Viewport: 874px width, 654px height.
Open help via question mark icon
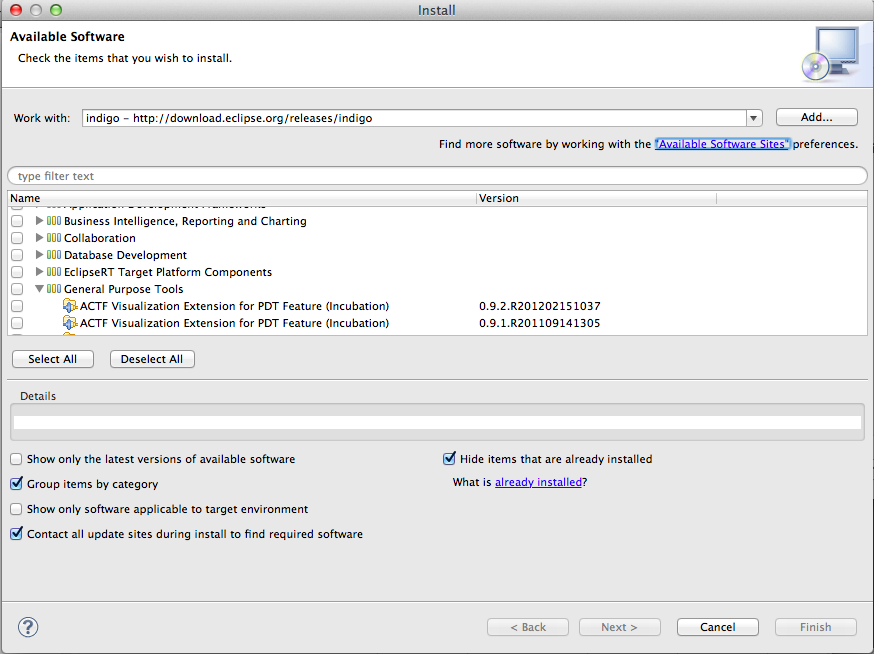pyautogui.click(x=28, y=627)
